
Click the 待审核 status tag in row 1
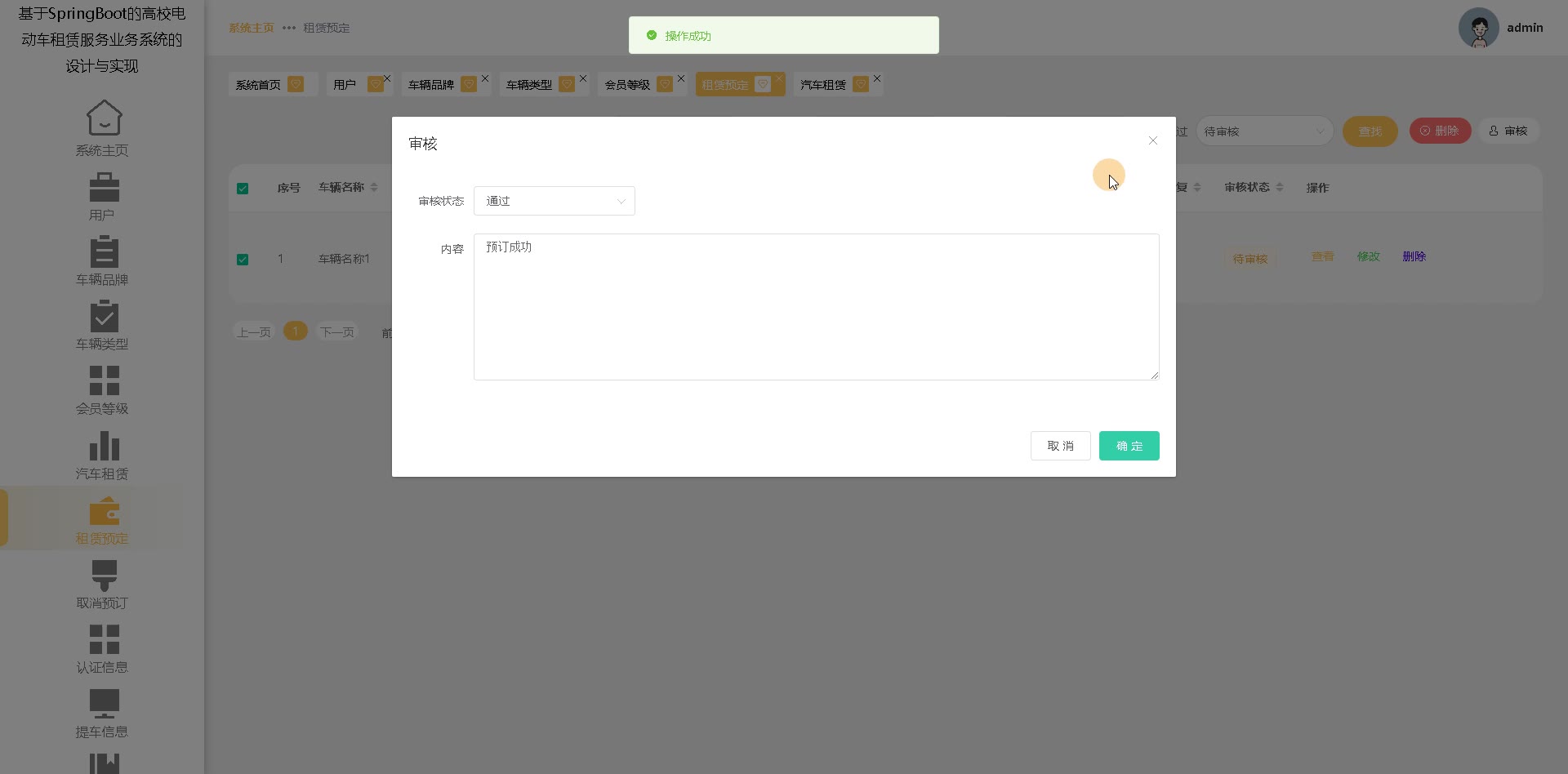(1250, 259)
